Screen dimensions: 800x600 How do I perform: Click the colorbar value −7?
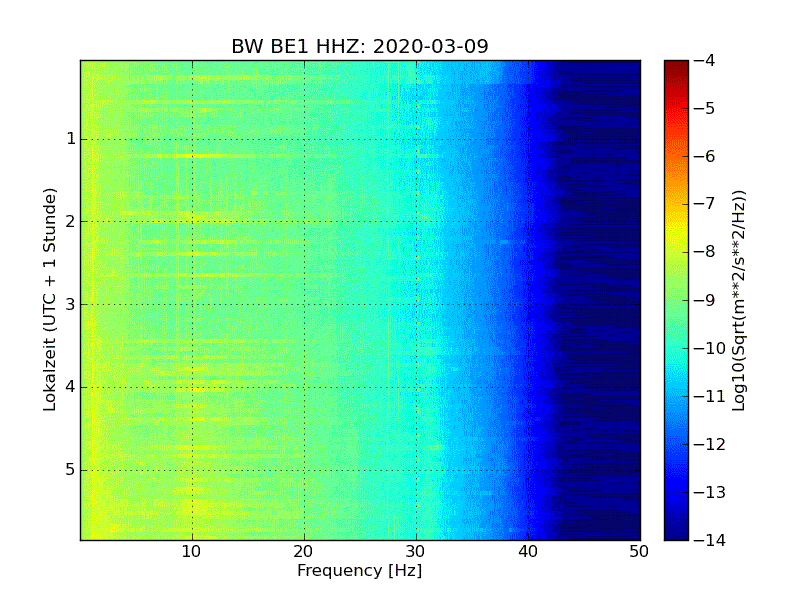pyautogui.click(x=705, y=204)
